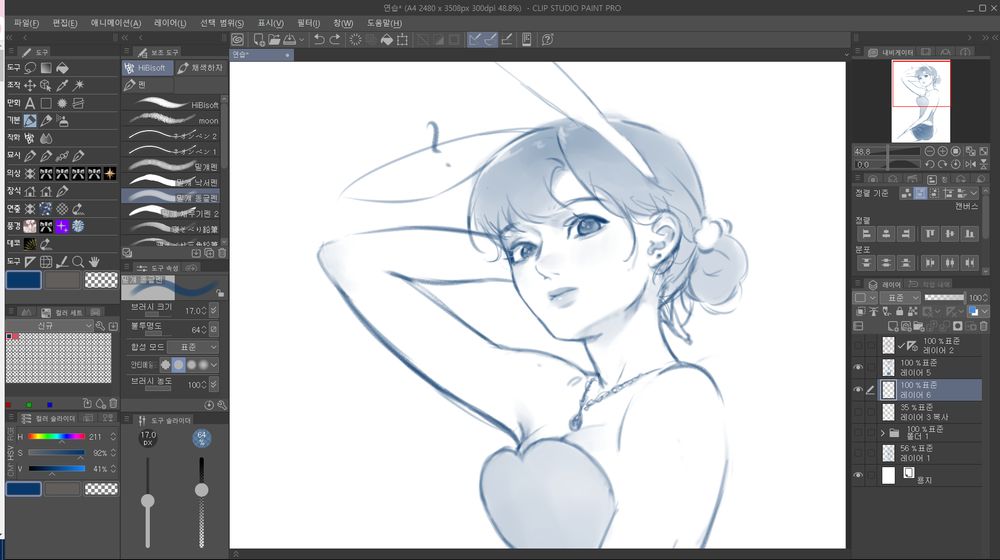The height and width of the screenshot is (560, 1000).
Task: Show layer 레이어 1 visibility box
Action: (x=858, y=453)
